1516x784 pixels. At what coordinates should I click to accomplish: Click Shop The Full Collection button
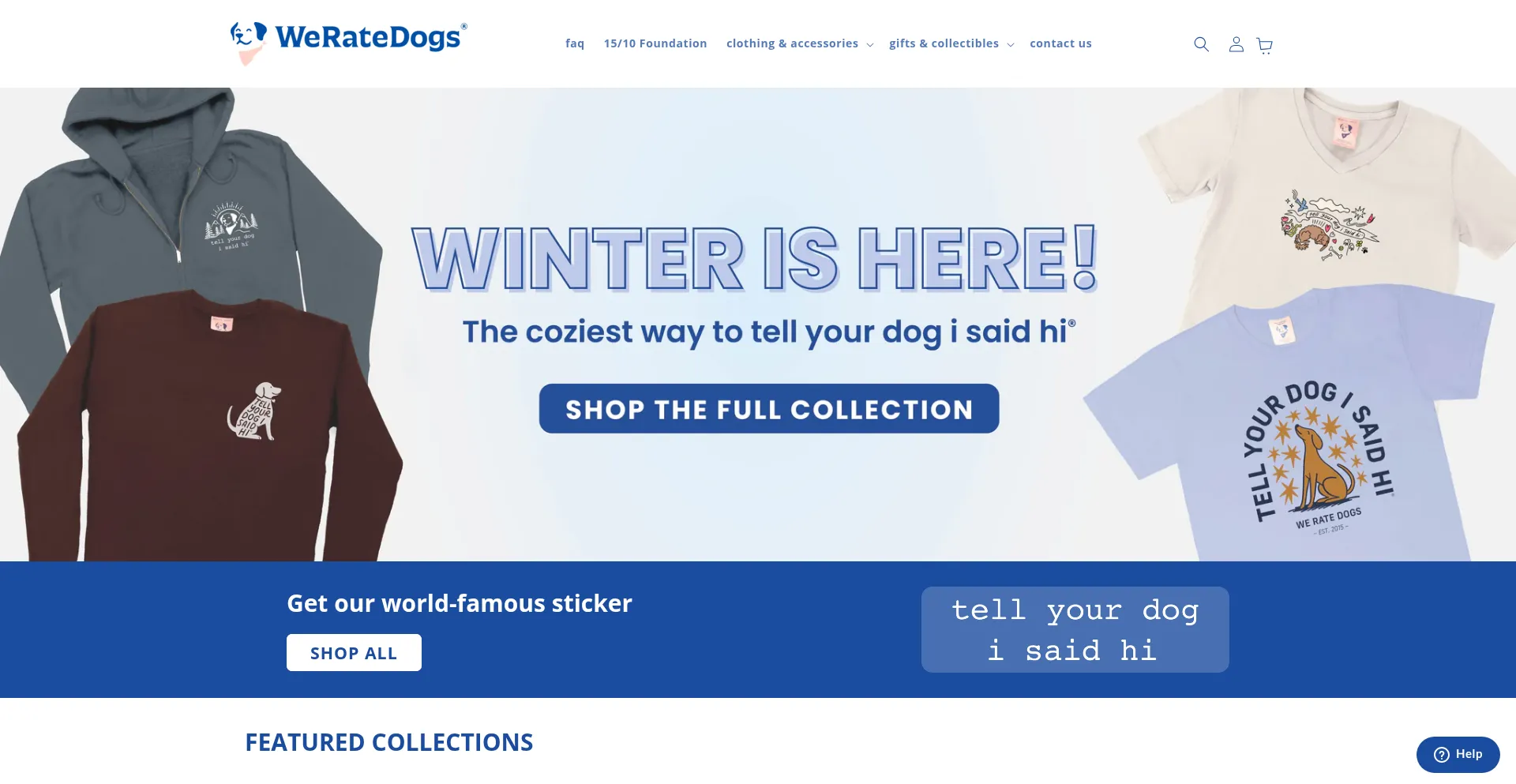coord(769,409)
